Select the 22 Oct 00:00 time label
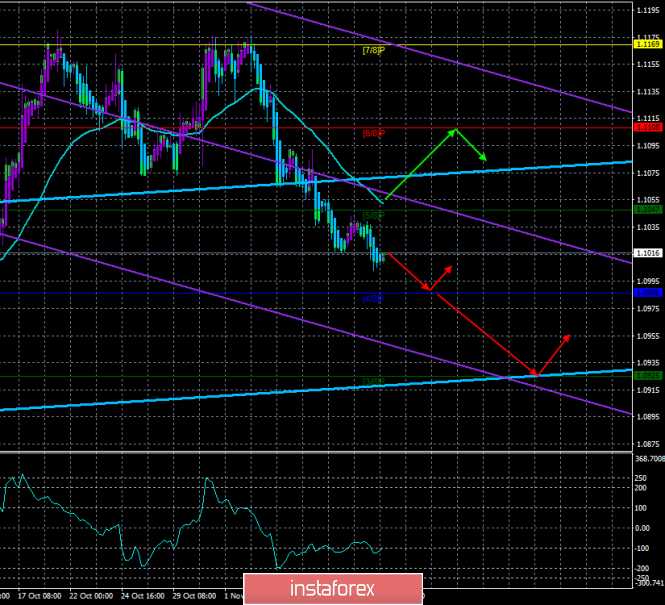 [x=94, y=595]
